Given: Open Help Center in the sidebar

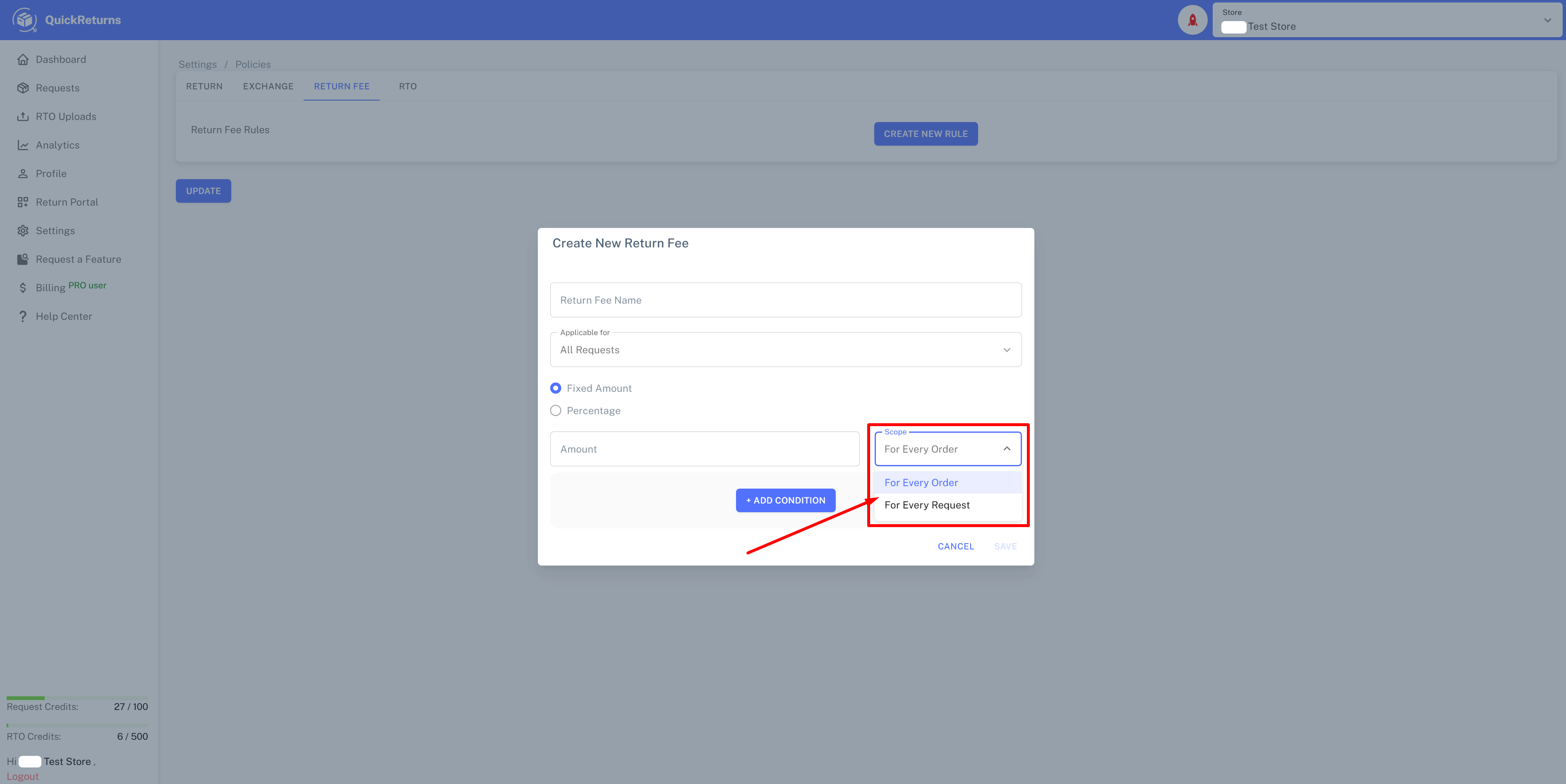Looking at the screenshot, I should point(64,316).
